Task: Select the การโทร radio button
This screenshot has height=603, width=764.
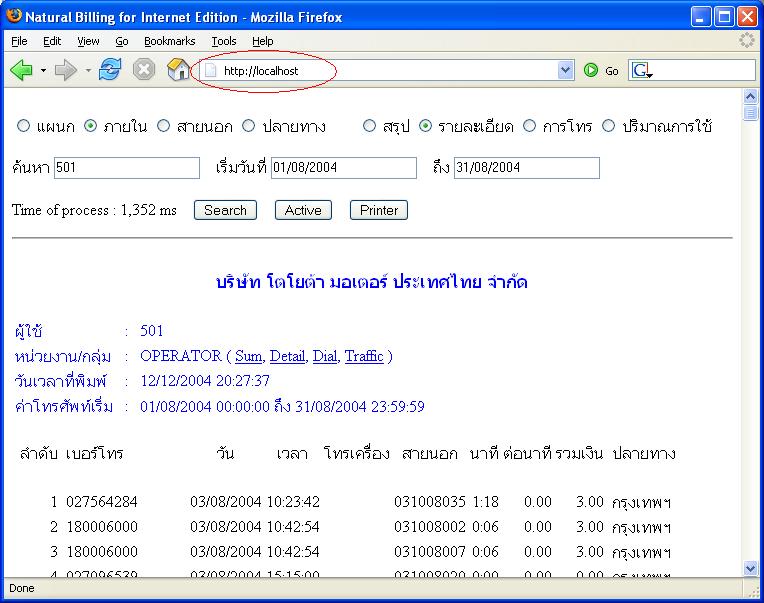Action: tap(529, 126)
